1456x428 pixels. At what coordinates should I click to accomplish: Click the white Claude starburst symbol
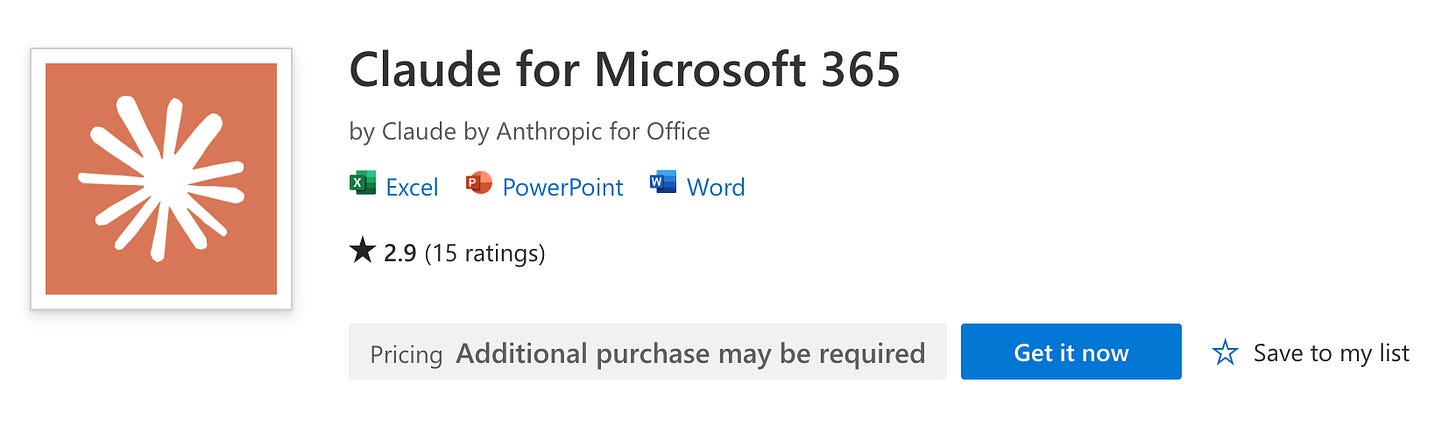(x=161, y=179)
